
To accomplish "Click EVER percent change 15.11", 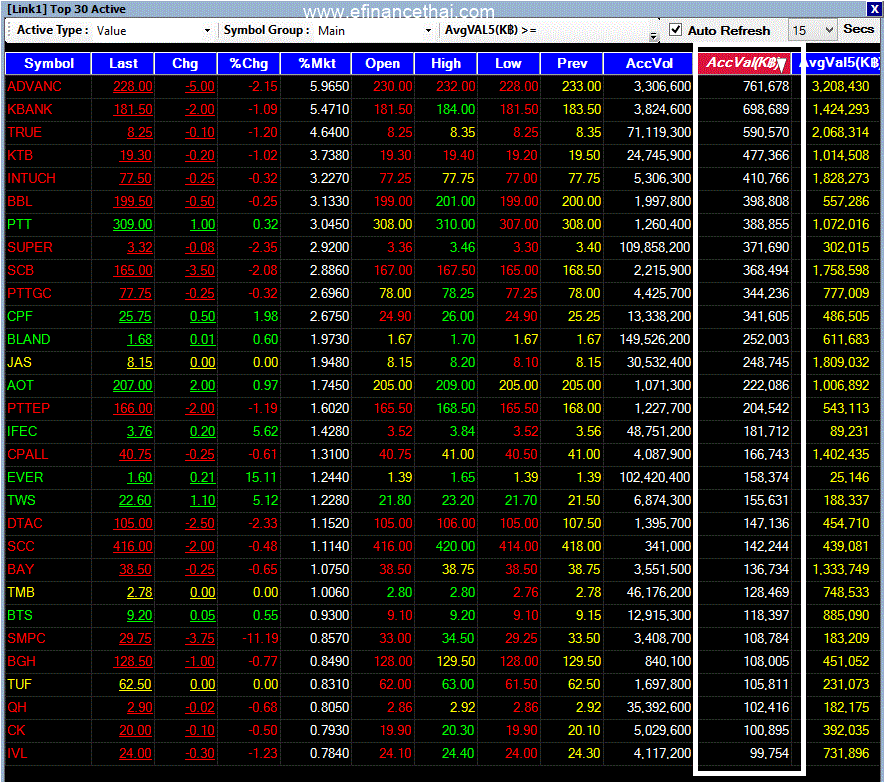I will click(x=261, y=477).
